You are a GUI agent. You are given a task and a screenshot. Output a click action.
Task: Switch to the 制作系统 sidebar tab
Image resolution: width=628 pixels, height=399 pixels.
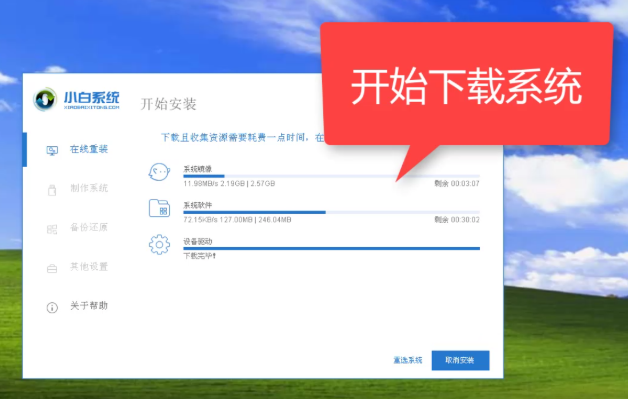pyautogui.click(x=77, y=188)
